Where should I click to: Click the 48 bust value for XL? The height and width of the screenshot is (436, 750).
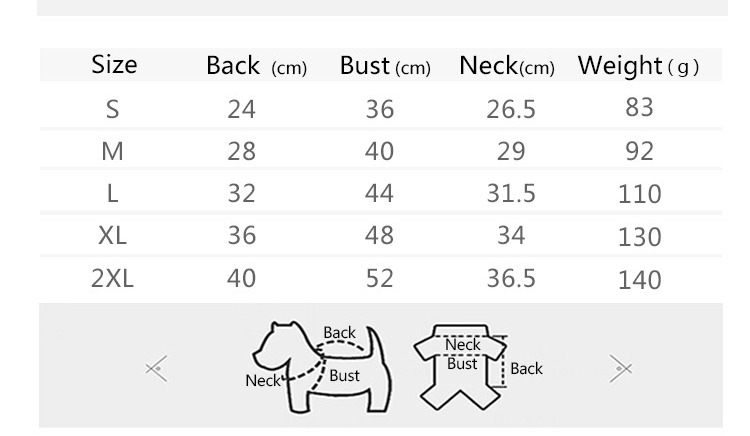coord(380,235)
